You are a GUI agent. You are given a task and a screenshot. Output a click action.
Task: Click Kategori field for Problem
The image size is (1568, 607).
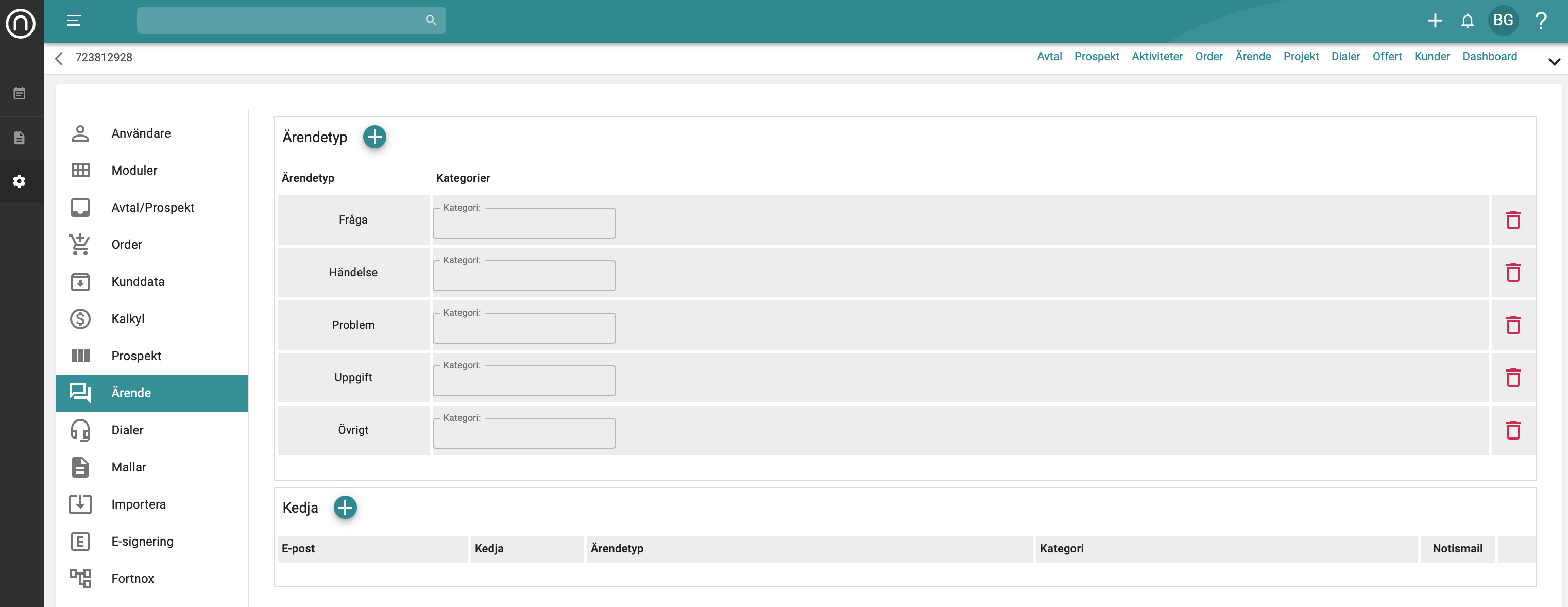pyautogui.click(x=524, y=328)
